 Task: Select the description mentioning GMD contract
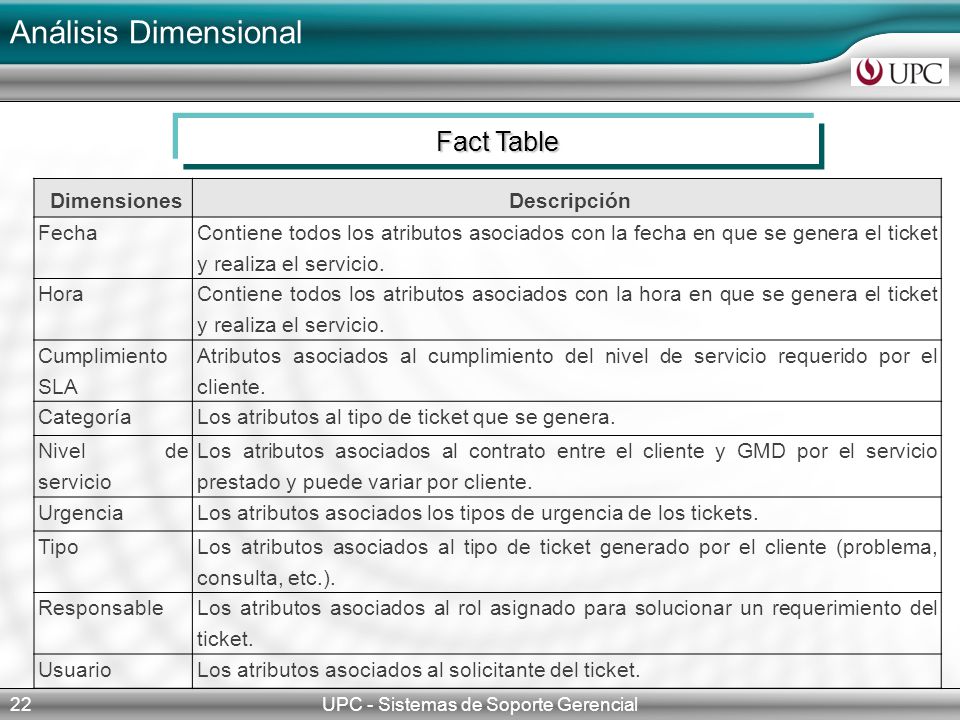[x=567, y=466]
